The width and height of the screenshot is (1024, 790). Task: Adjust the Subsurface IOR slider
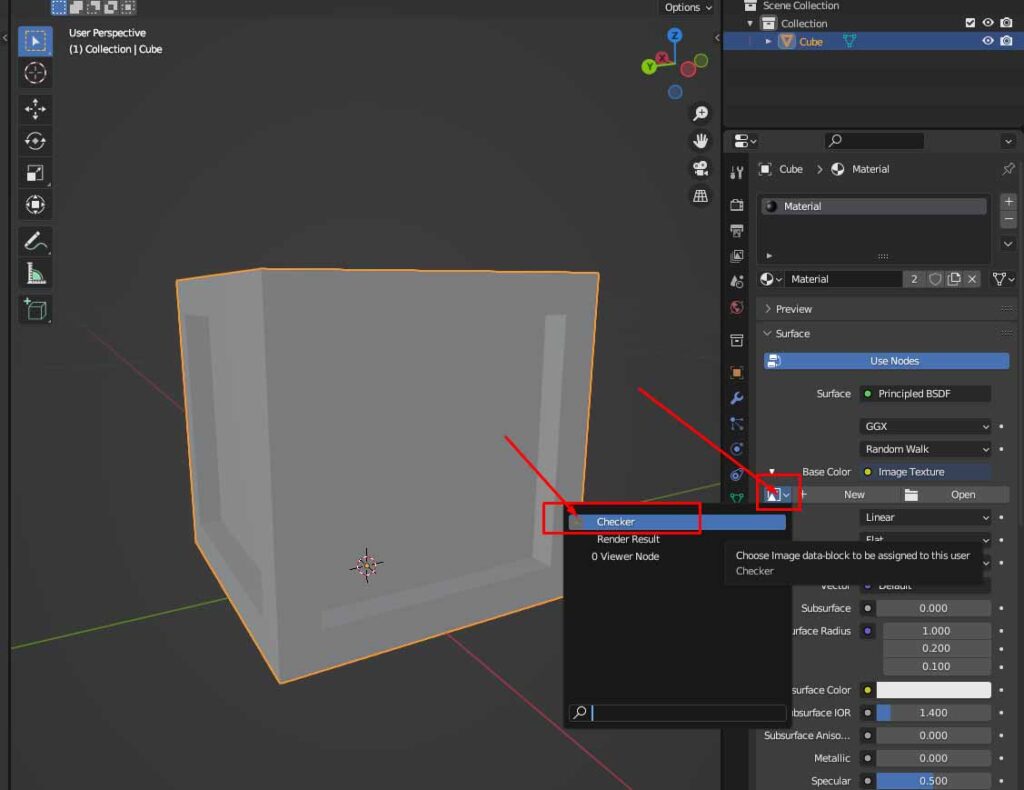pyautogui.click(x=933, y=713)
